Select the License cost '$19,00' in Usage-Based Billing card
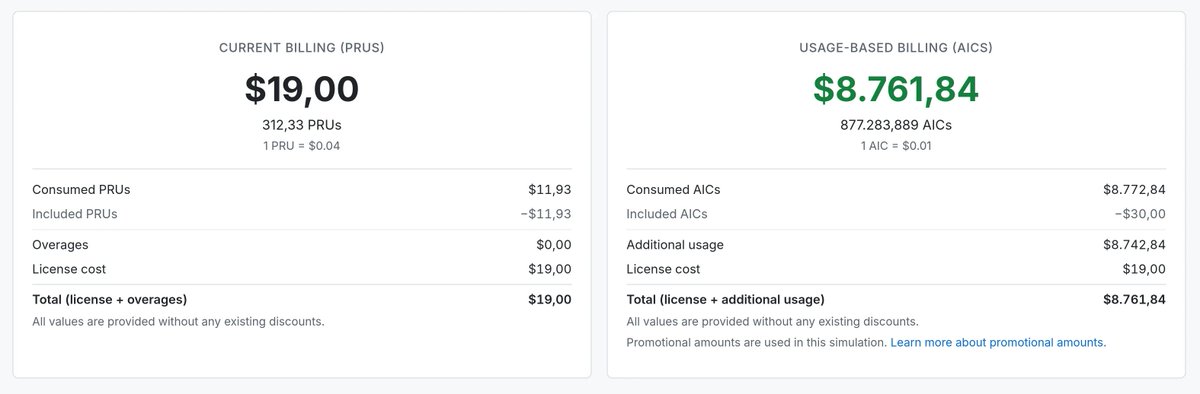The image size is (1200, 394). pos(1144,269)
